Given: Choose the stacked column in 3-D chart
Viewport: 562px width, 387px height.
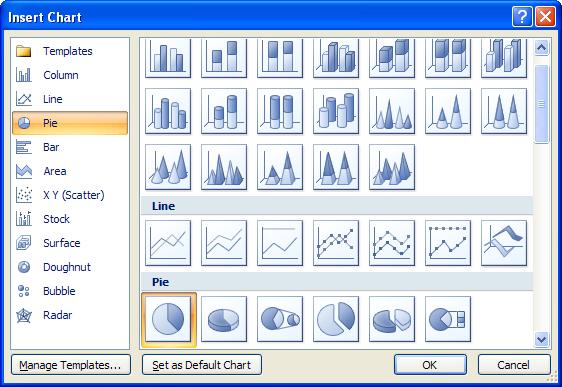Looking at the screenshot, I should coord(392,58).
